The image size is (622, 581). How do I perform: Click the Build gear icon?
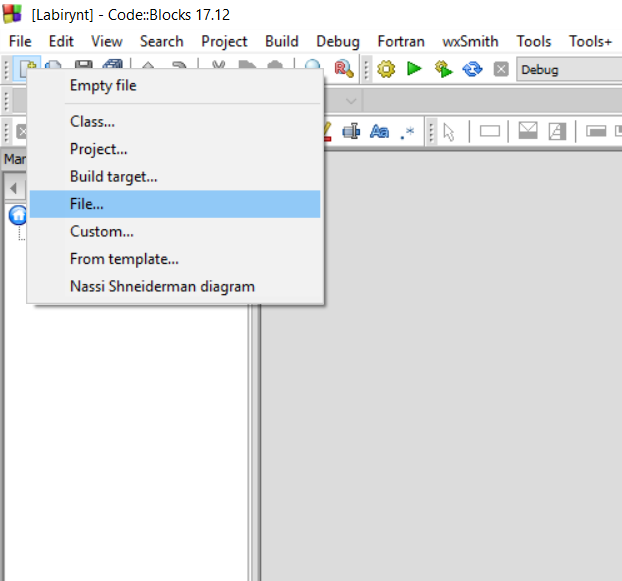386,69
